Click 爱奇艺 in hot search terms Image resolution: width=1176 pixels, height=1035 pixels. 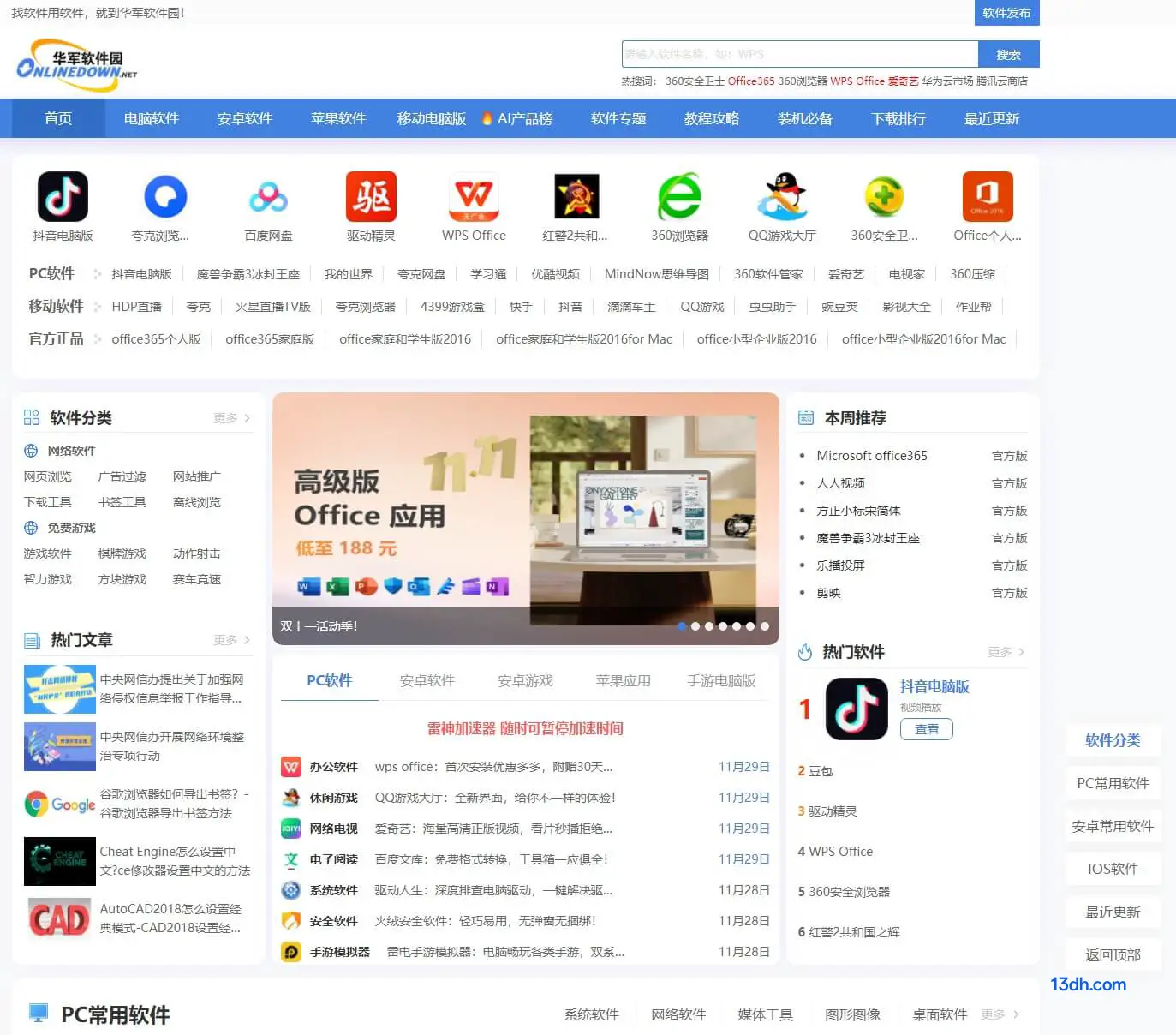(903, 81)
